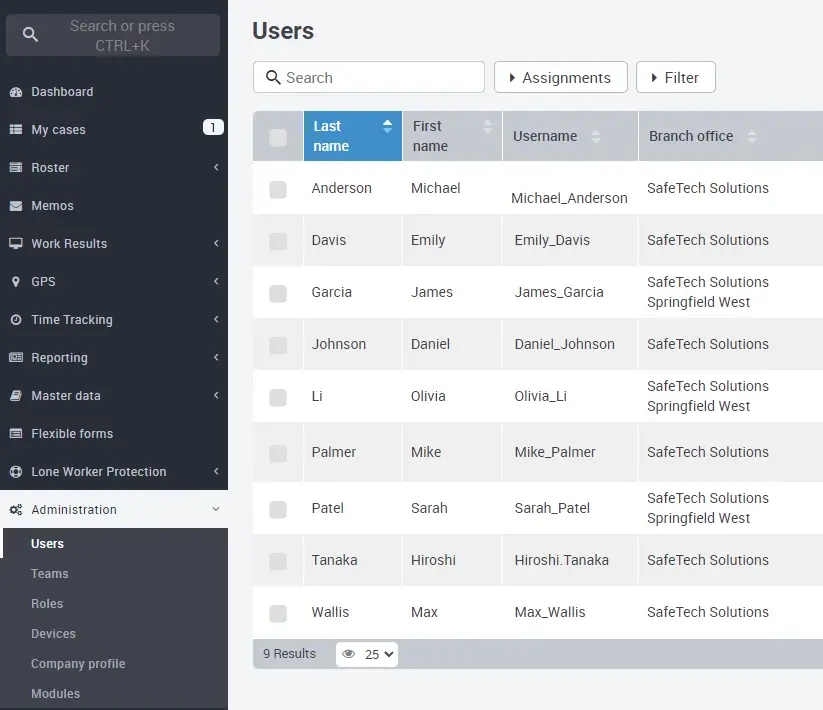The height and width of the screenshot is (710, 823).
Task: Open the Roles submenu item
Action: coord(47,604)
